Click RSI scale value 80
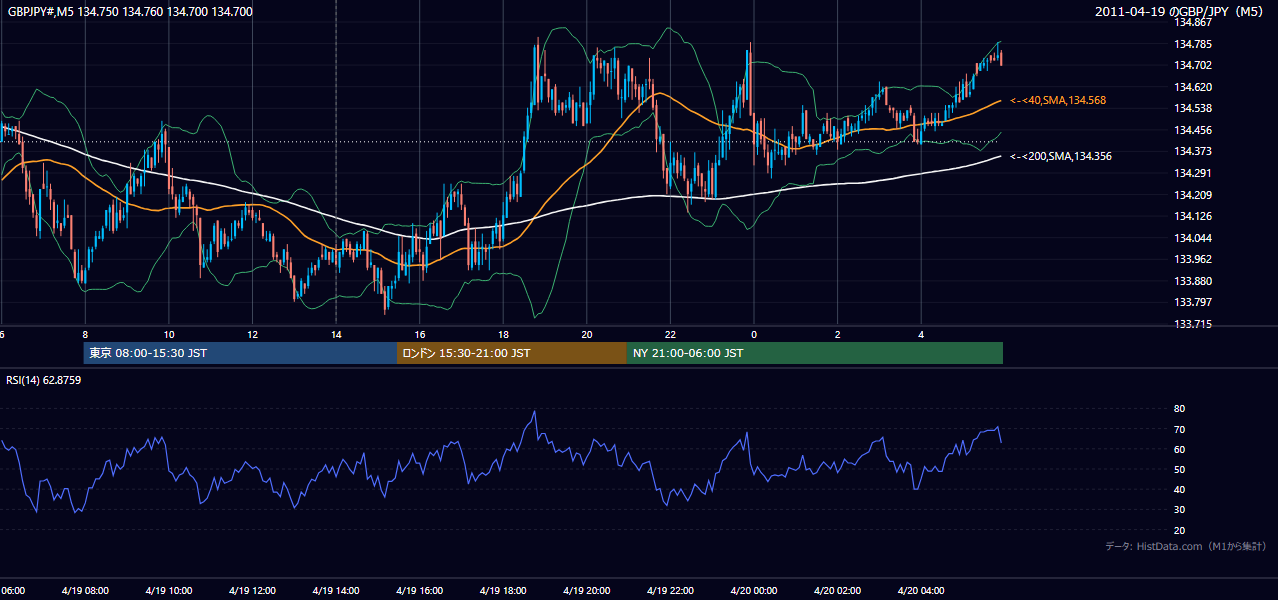The width and height of the screenshot is (1278, 600). coord(1179,409)
